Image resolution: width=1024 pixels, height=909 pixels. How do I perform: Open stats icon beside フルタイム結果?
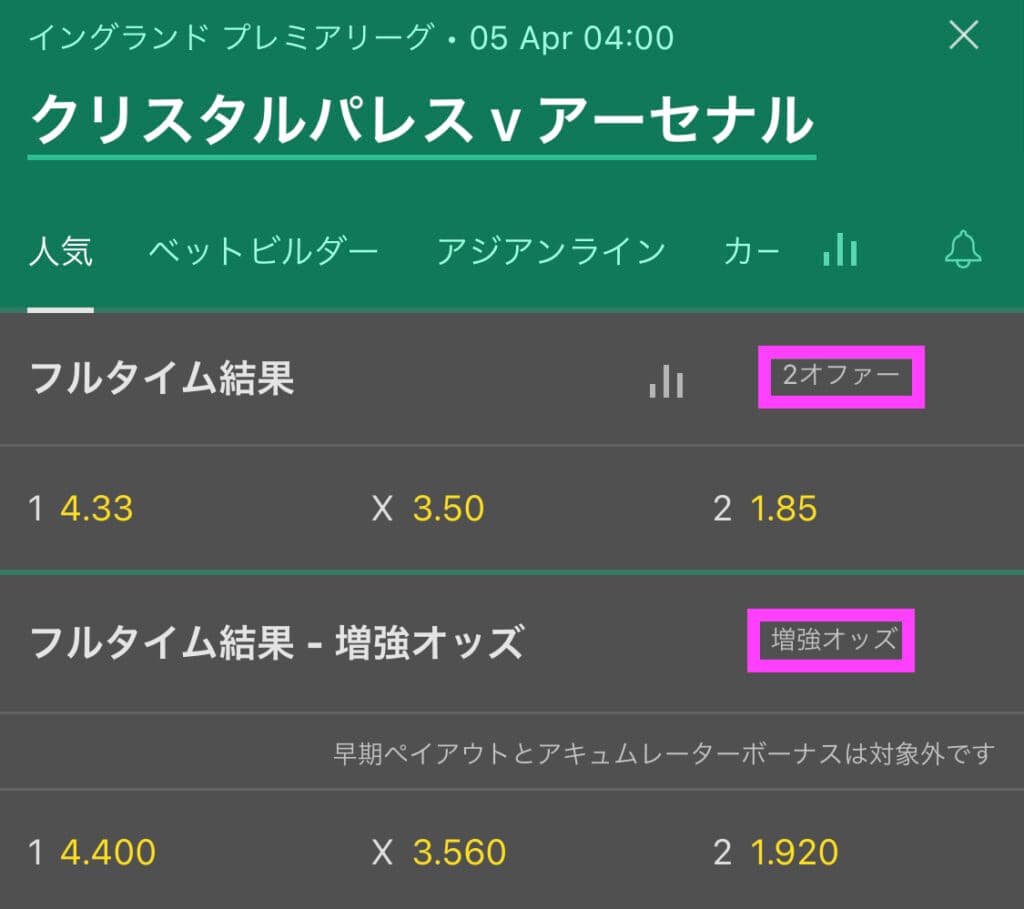(x=667, y=381)
